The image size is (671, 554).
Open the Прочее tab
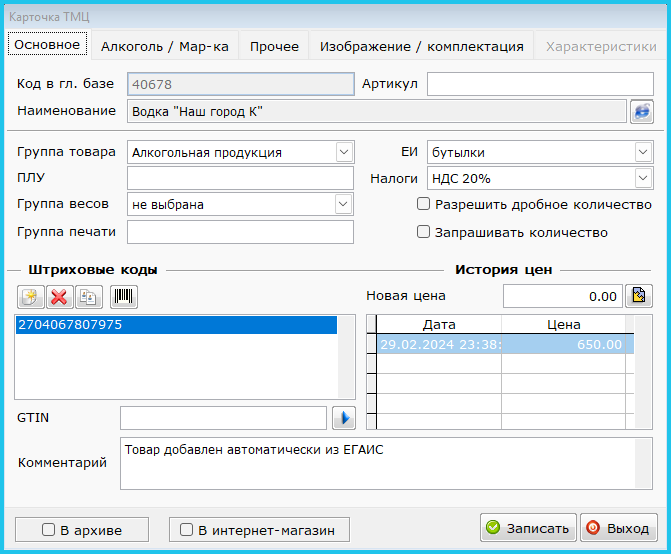coord(274,46)
